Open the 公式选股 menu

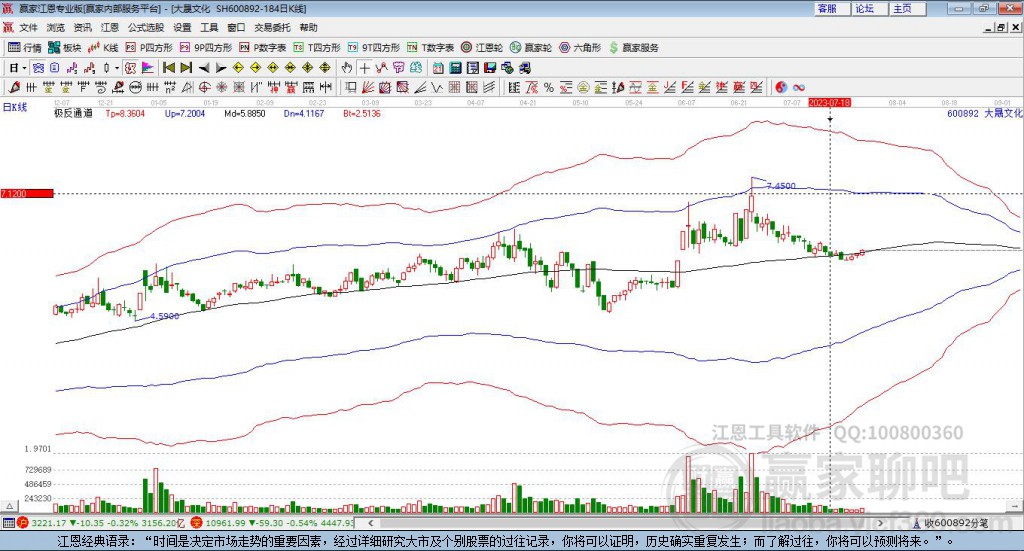pyautogui.click(x=145, y=28)
